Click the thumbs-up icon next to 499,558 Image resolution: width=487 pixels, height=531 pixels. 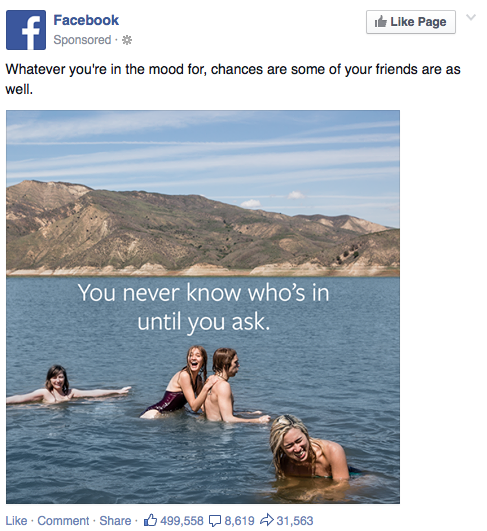tap(150, 520)
